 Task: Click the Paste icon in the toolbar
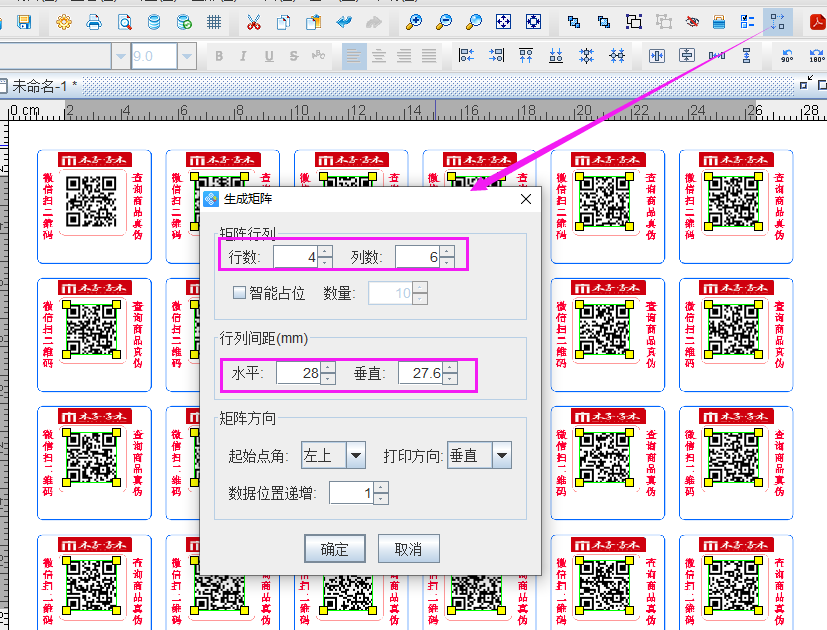313,20
